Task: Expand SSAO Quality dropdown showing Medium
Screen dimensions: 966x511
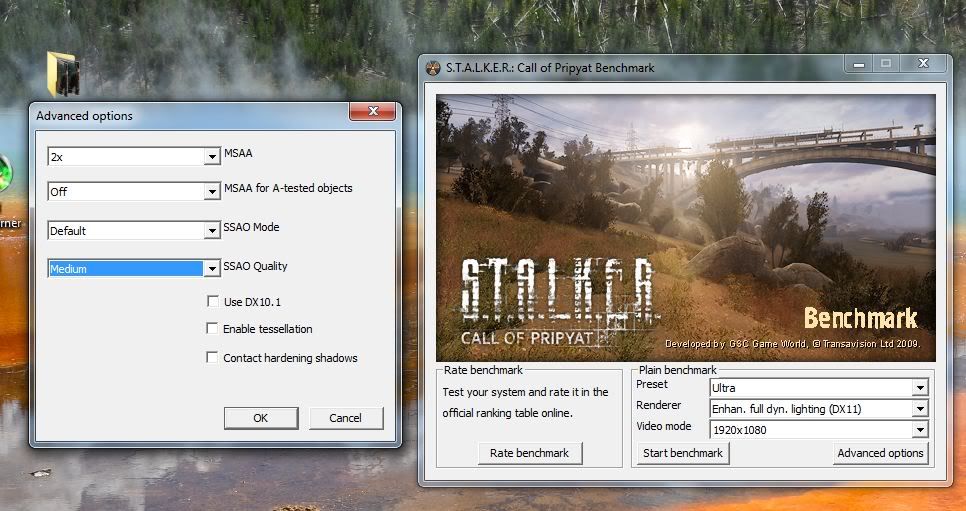Action: click(x=212, y=269)
